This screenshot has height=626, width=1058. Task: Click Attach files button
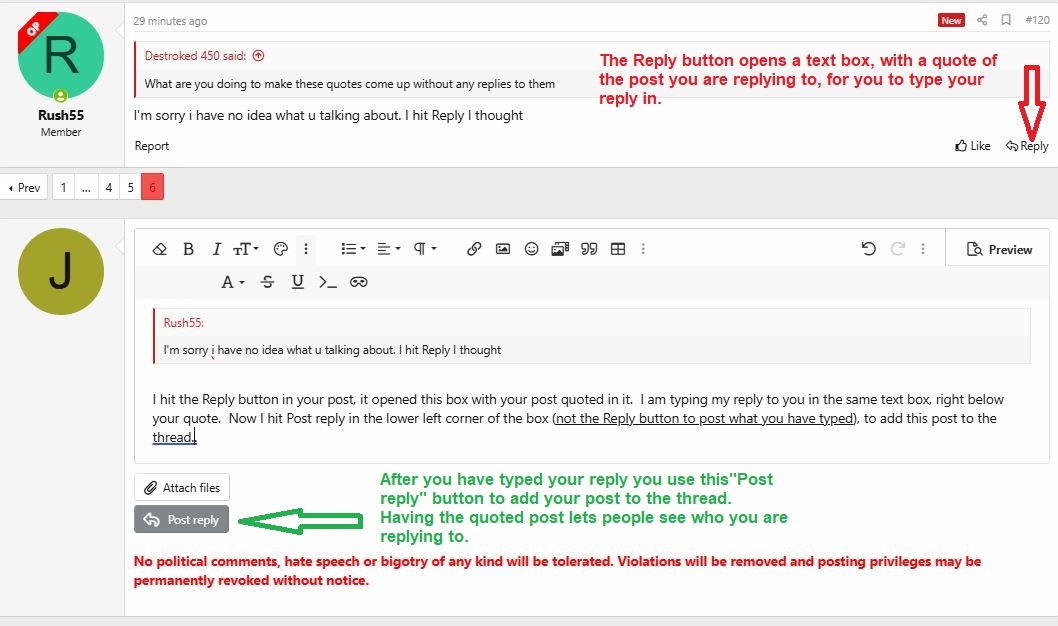tap(182, 487)
